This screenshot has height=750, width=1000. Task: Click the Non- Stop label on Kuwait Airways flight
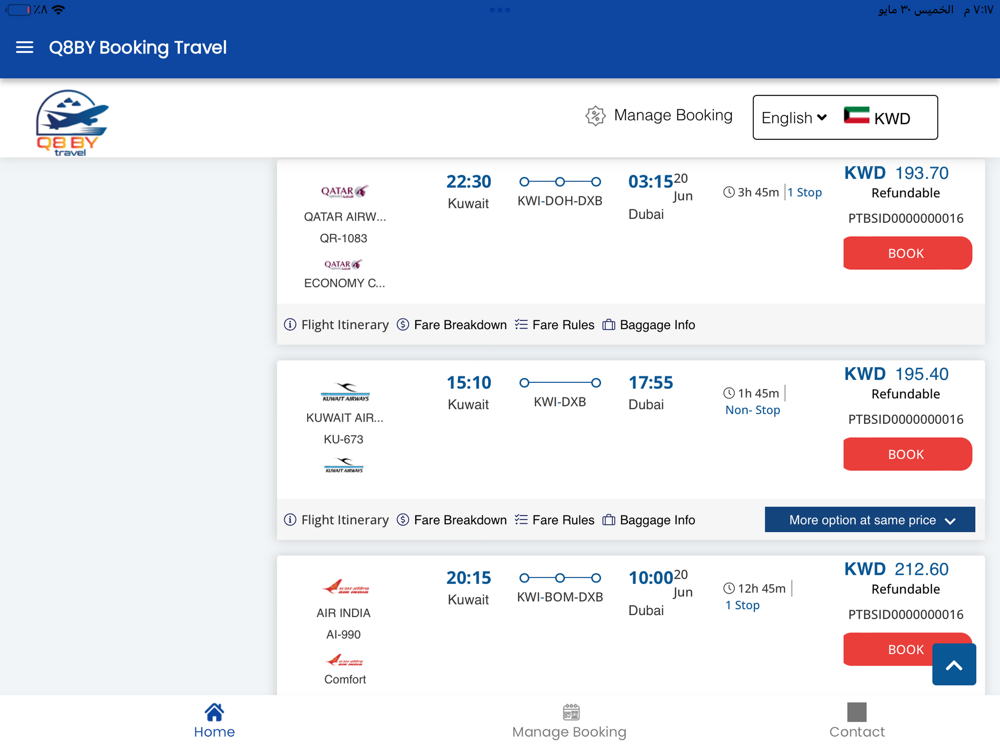(753, 410)
